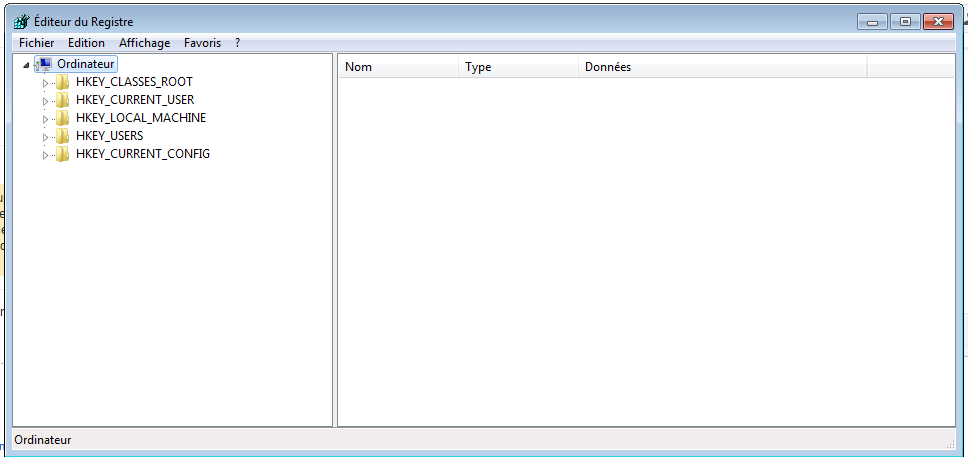968x457 pixels.
Task: Expand the HKEY_CURRENT_USER key
Action: (x=45, y=101)
